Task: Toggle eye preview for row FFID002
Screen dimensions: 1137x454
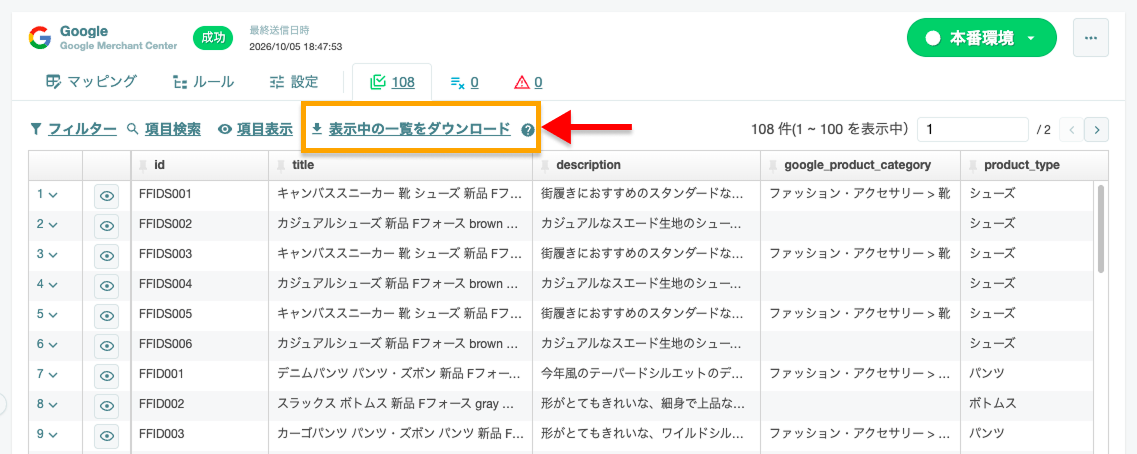Action: pos(107,405)
